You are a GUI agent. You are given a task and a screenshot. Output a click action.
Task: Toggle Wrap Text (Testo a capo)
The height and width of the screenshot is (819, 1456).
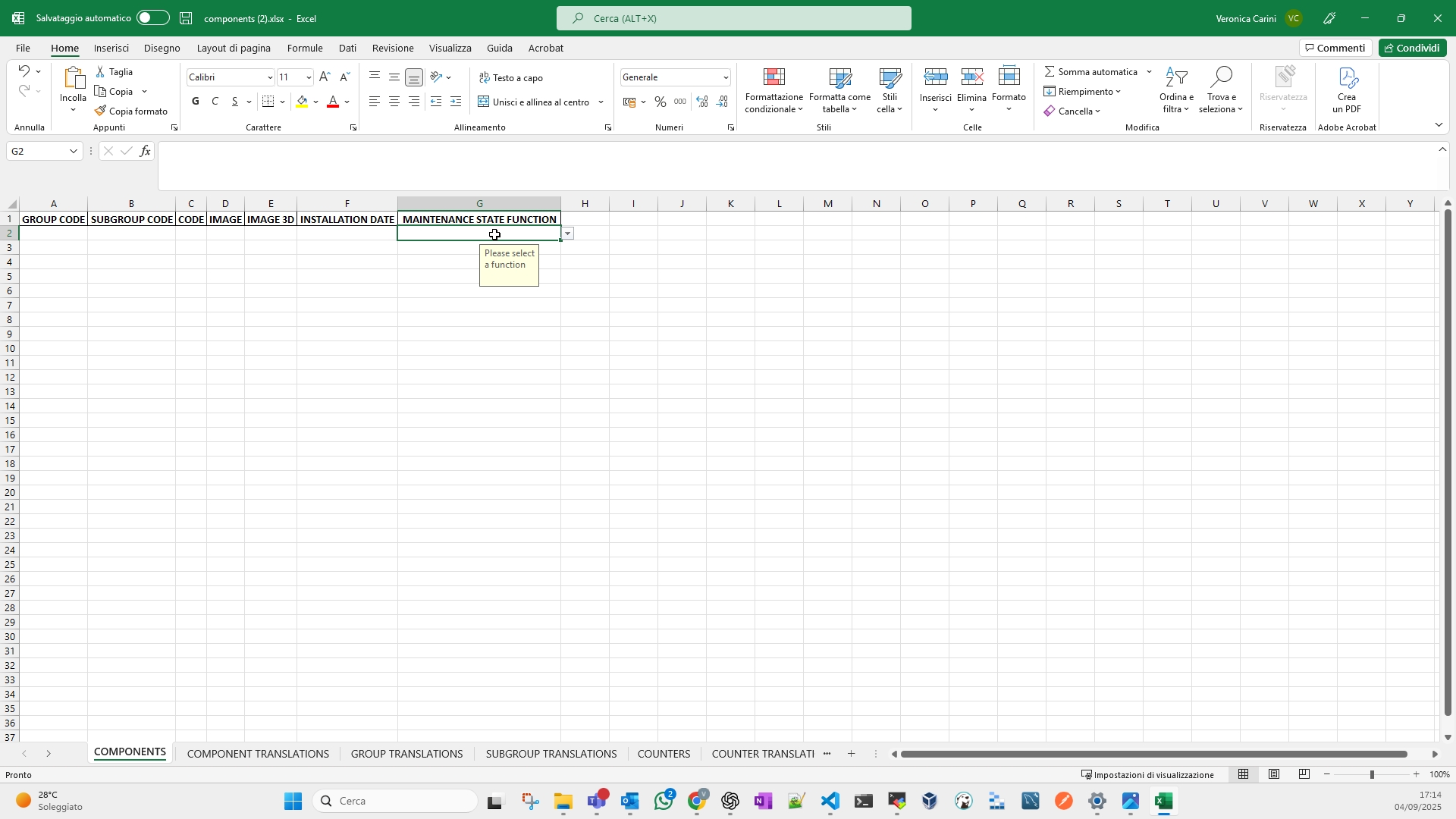click(512, 78)
